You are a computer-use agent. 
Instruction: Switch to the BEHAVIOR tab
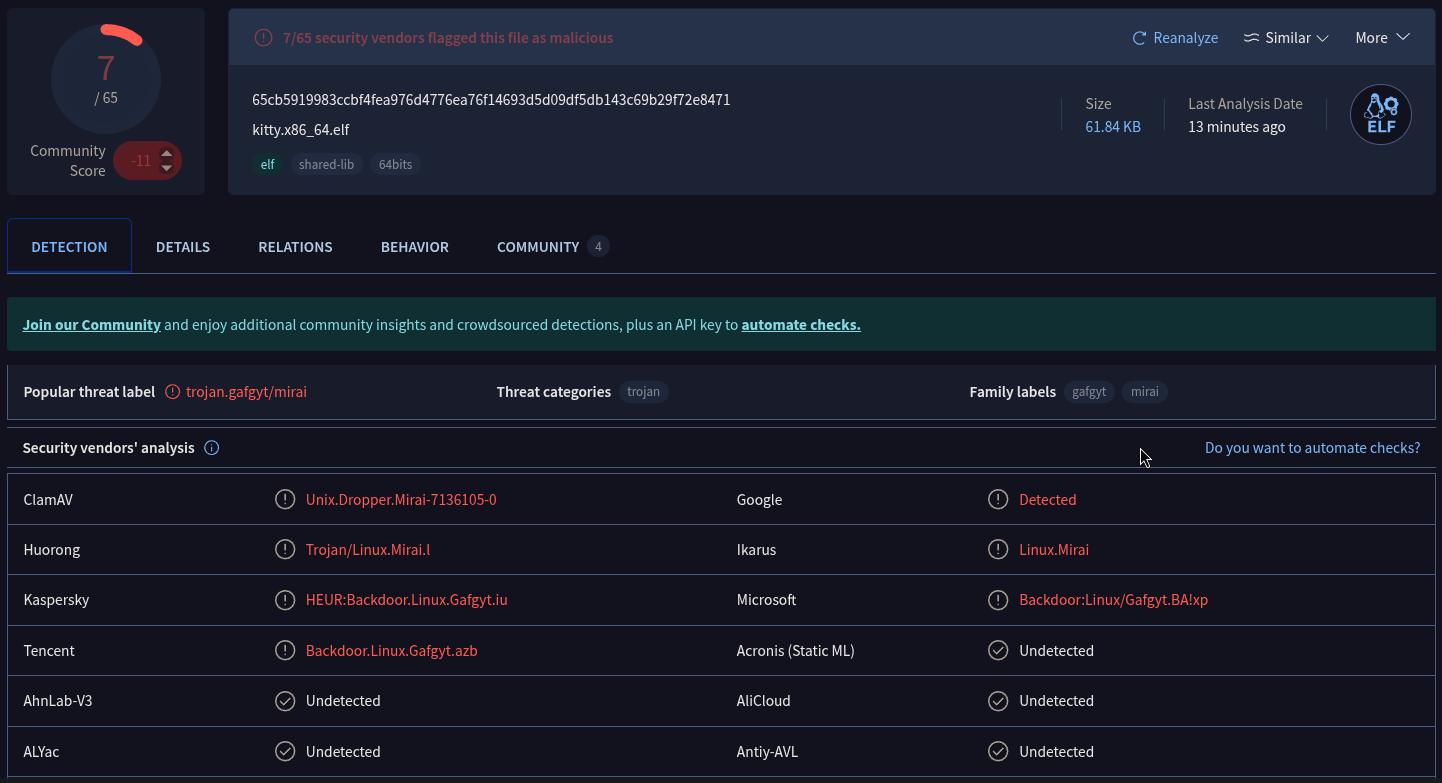pyautogui.click(x=415, y=246)
